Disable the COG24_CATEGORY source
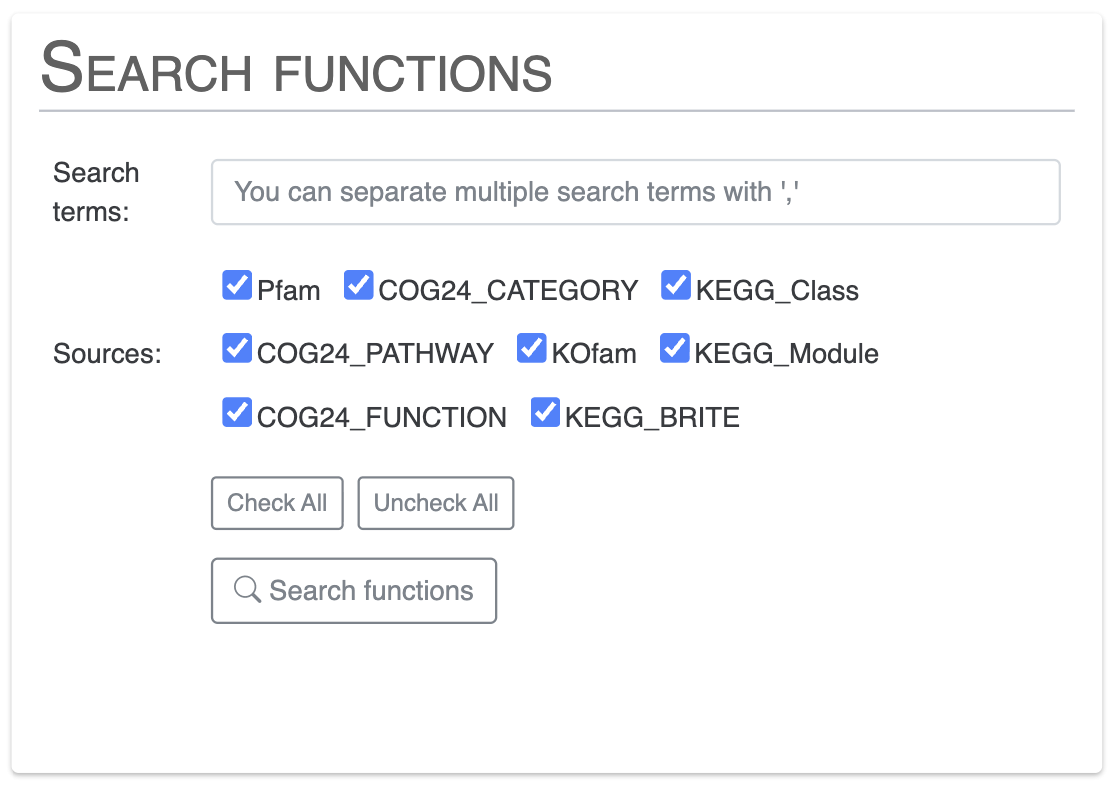This screenshot has width=1112, height=788. pos(358,285)
